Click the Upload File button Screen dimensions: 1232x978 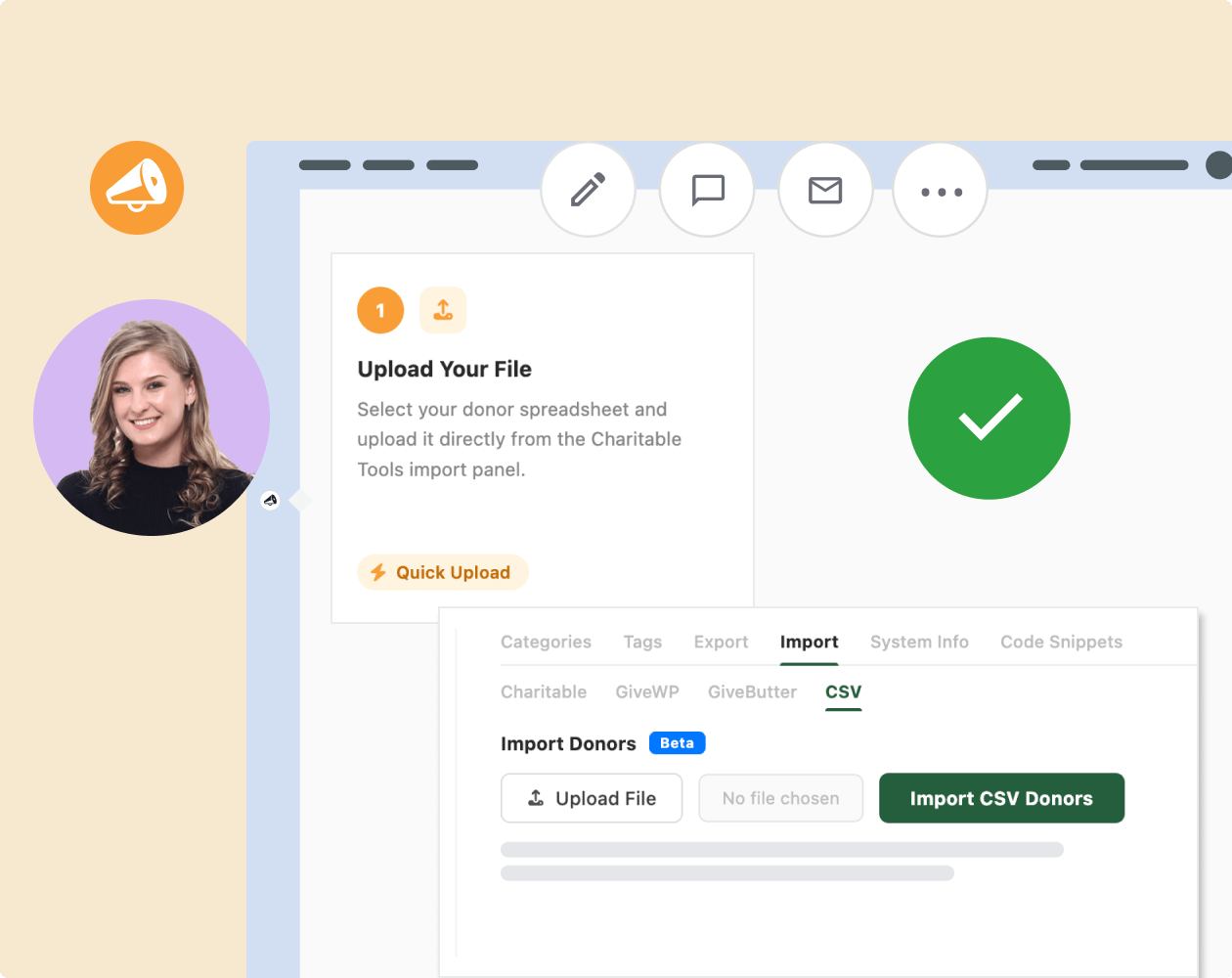pyautogui.click(x=592, y=798)
